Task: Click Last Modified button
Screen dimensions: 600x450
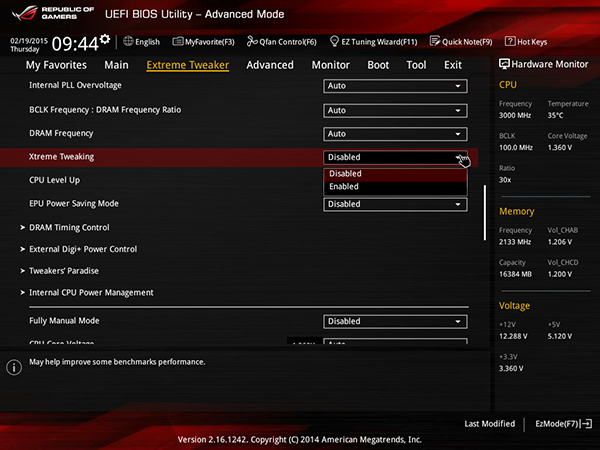Action: (x=490, y=424)
